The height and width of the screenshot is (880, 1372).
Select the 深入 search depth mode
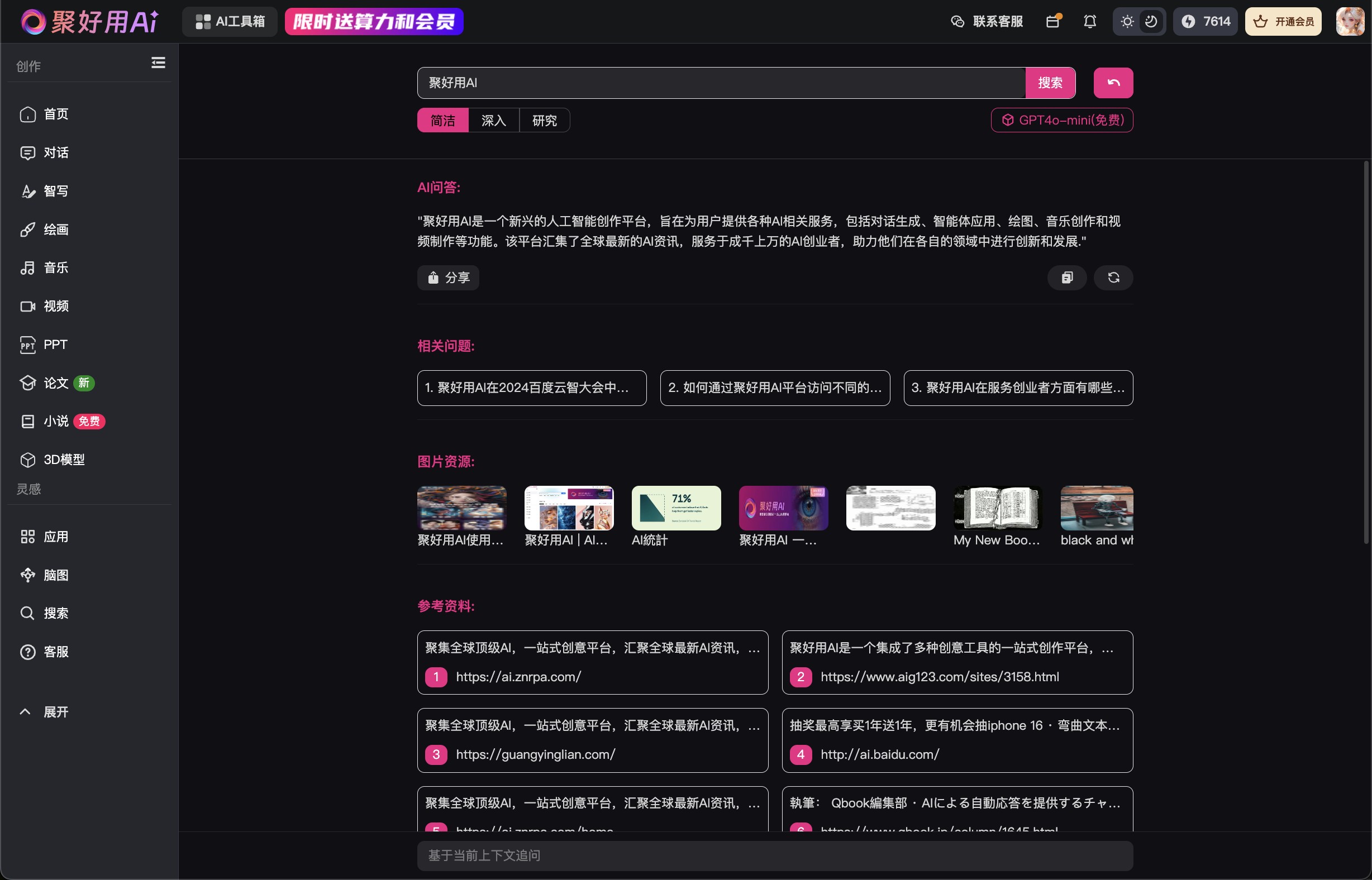point(493,121)
